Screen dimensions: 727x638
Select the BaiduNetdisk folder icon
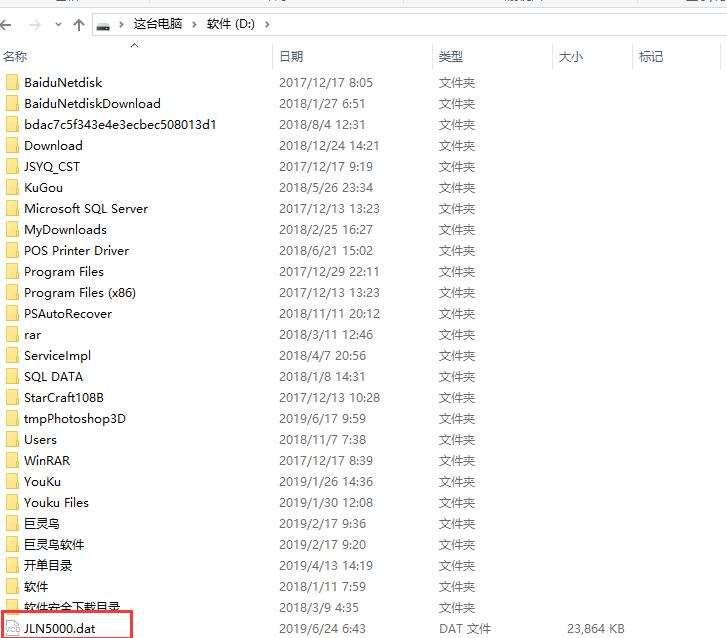coord(12,83)
